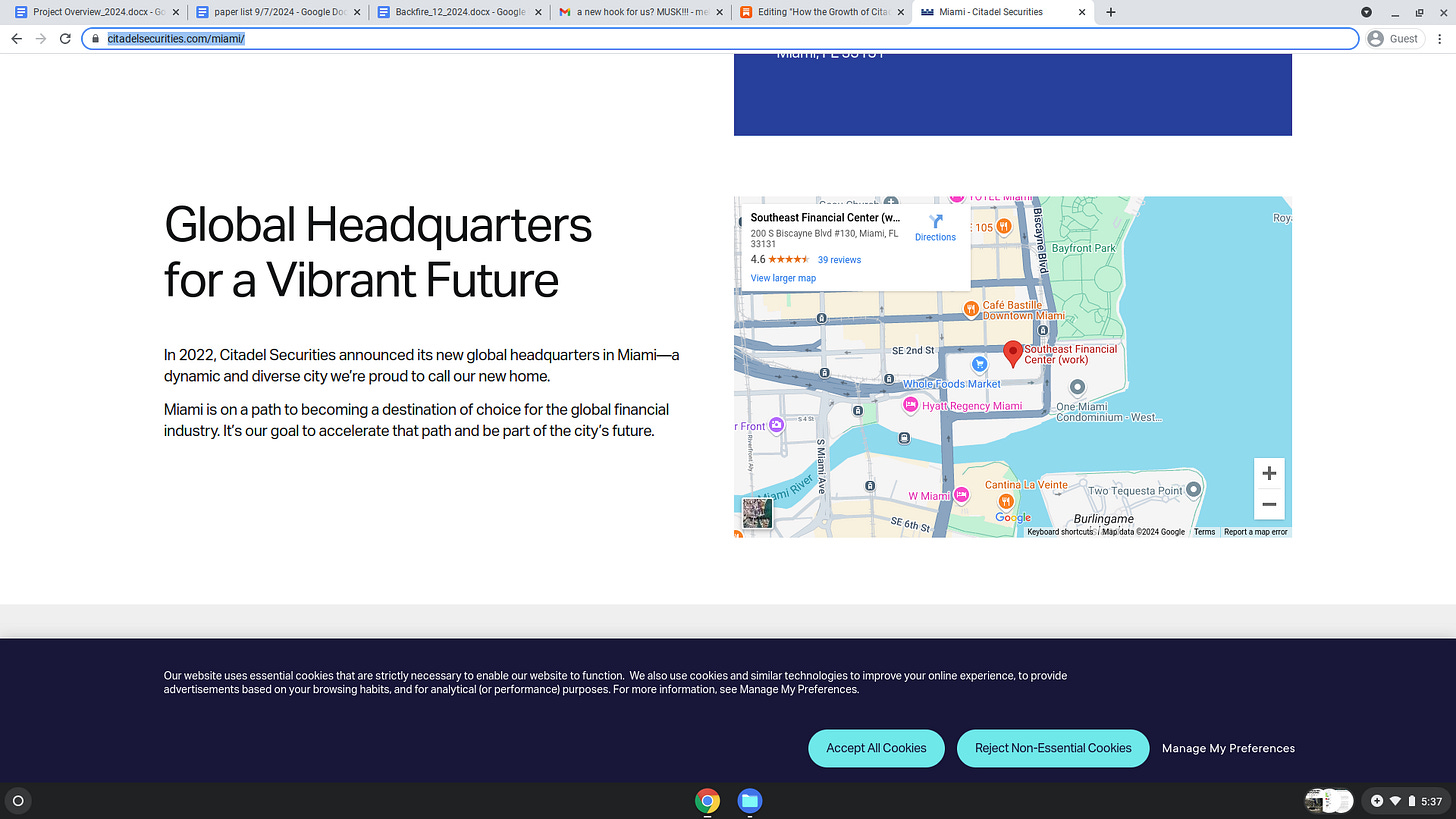
Task: Click the Whole Foods Market shopping cart pin
Action: tap(980, 365)
